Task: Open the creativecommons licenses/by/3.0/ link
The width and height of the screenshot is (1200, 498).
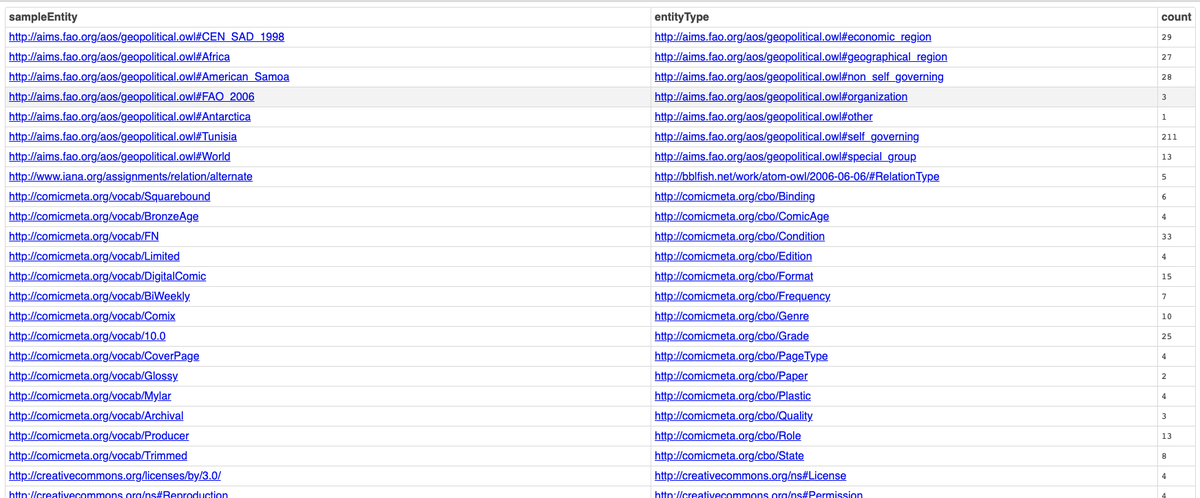Action: (x=115, y=477)
